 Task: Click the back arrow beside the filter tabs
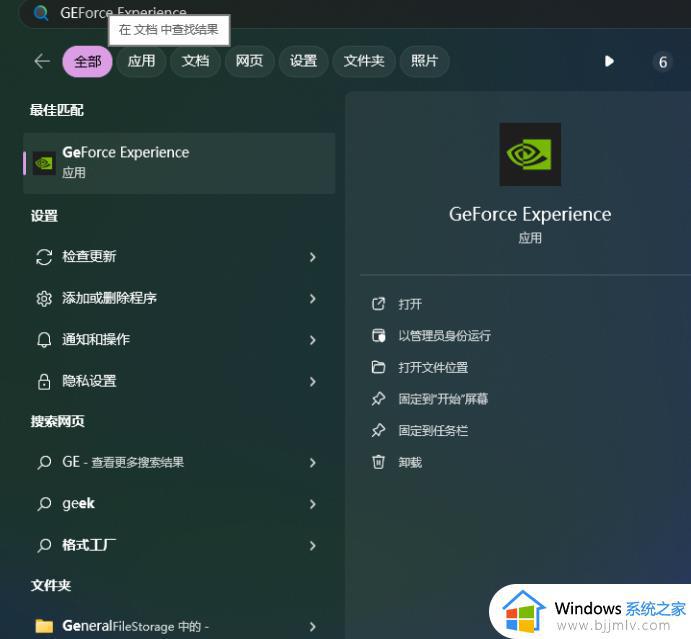coord(42,61)
